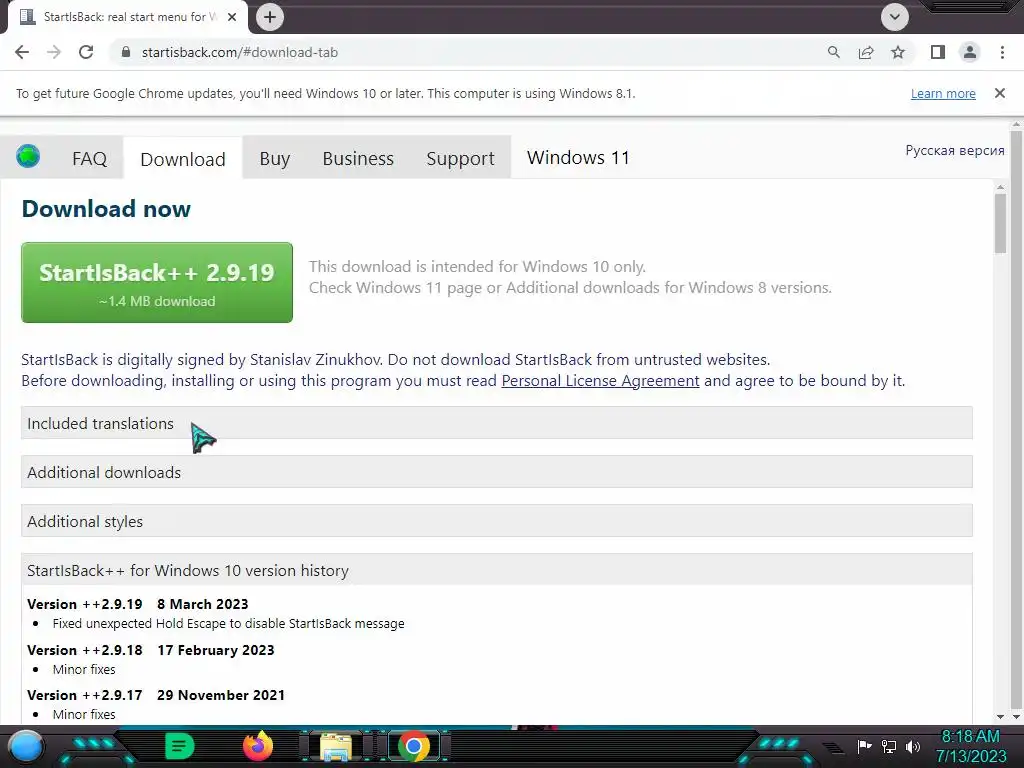Open the Chrome profile avatar menu
1024x768 pixels.
tap(970, 52)
